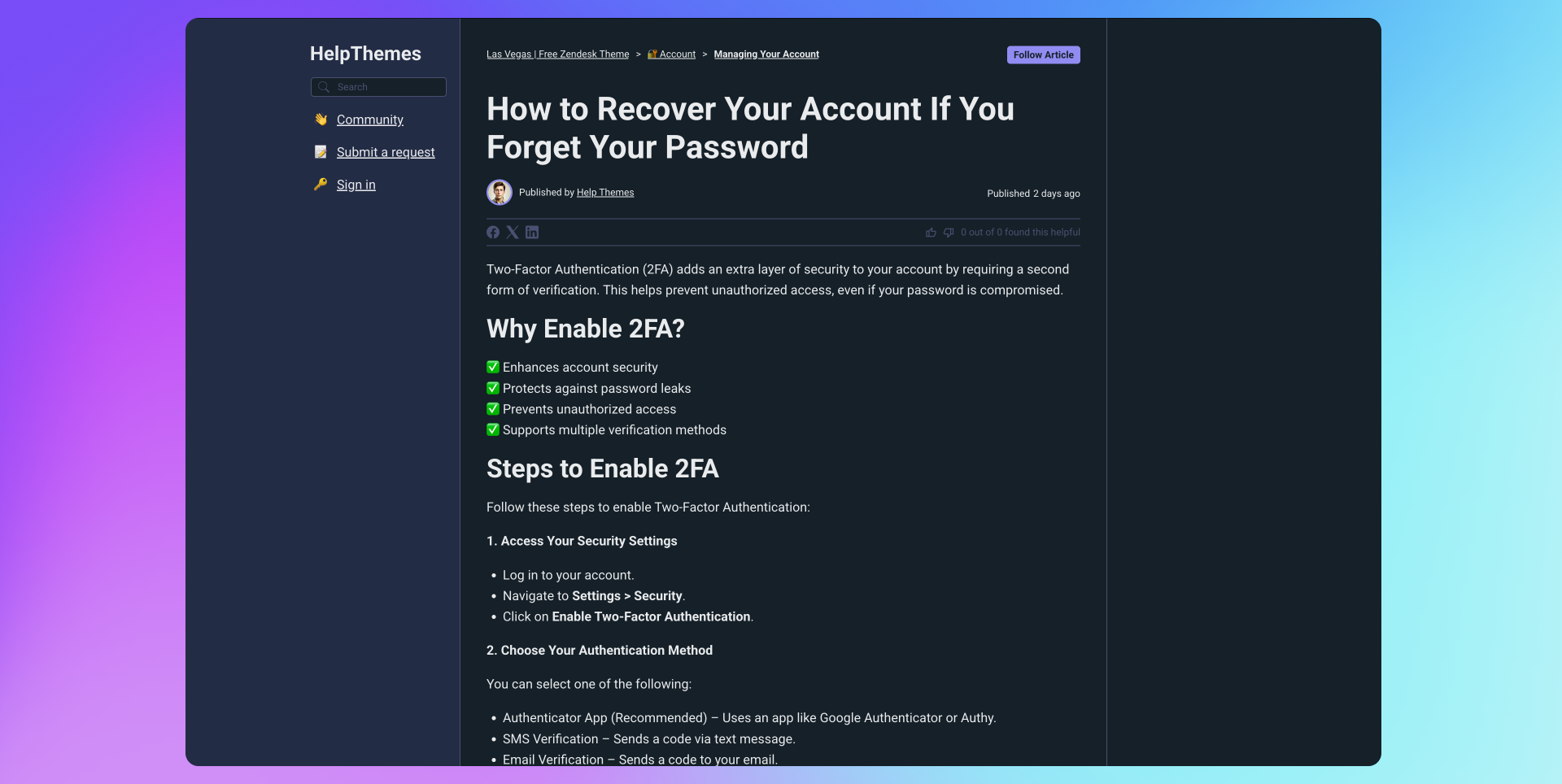This screenshot has width=1562, height=784.
Task: Open Managing Your Account breadcrumb
Action: coord(766,54)
